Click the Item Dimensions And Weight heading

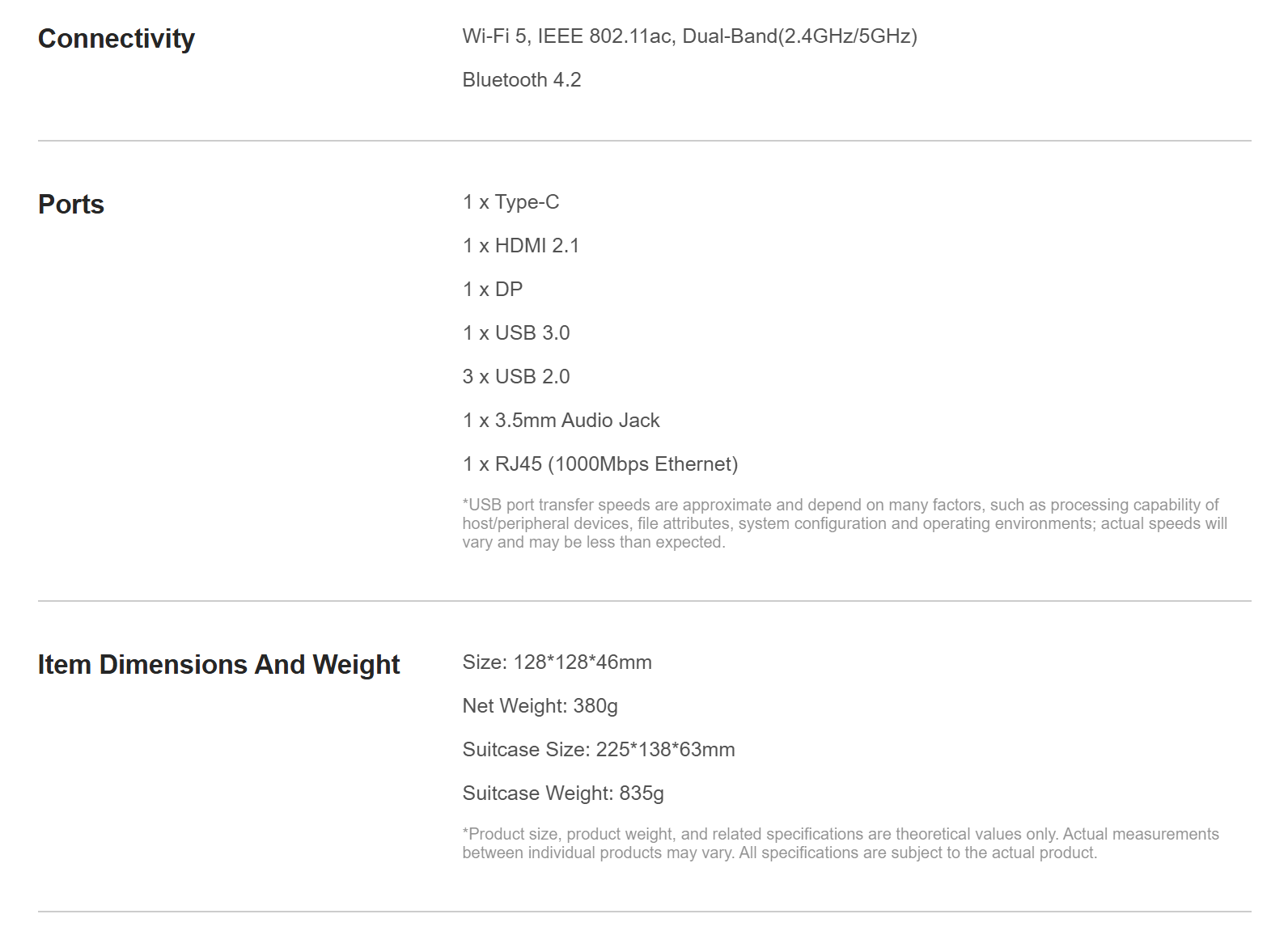218,665
